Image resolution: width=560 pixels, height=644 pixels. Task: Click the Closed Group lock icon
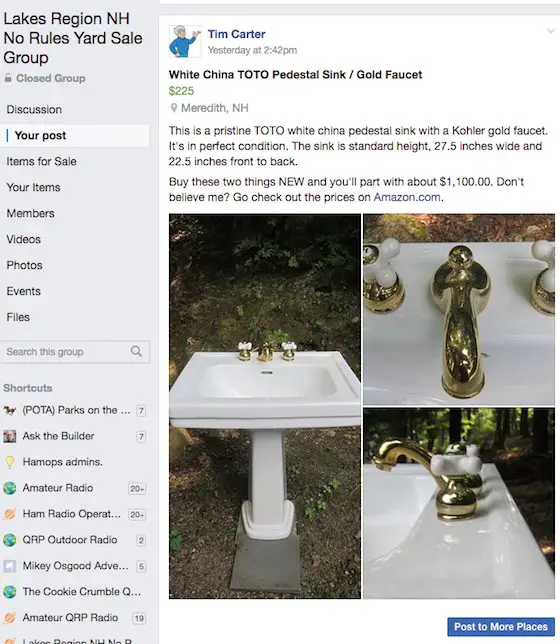point(8,78)
